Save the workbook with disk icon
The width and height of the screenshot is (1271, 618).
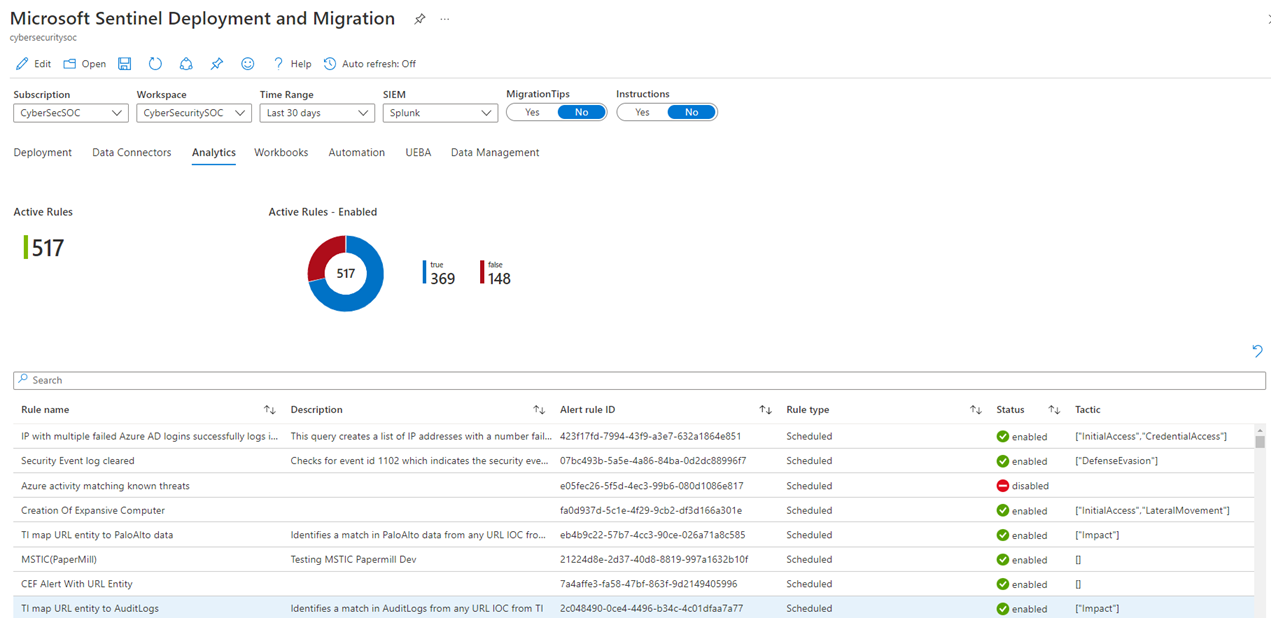pyautogui.click(x=125, y=64)
